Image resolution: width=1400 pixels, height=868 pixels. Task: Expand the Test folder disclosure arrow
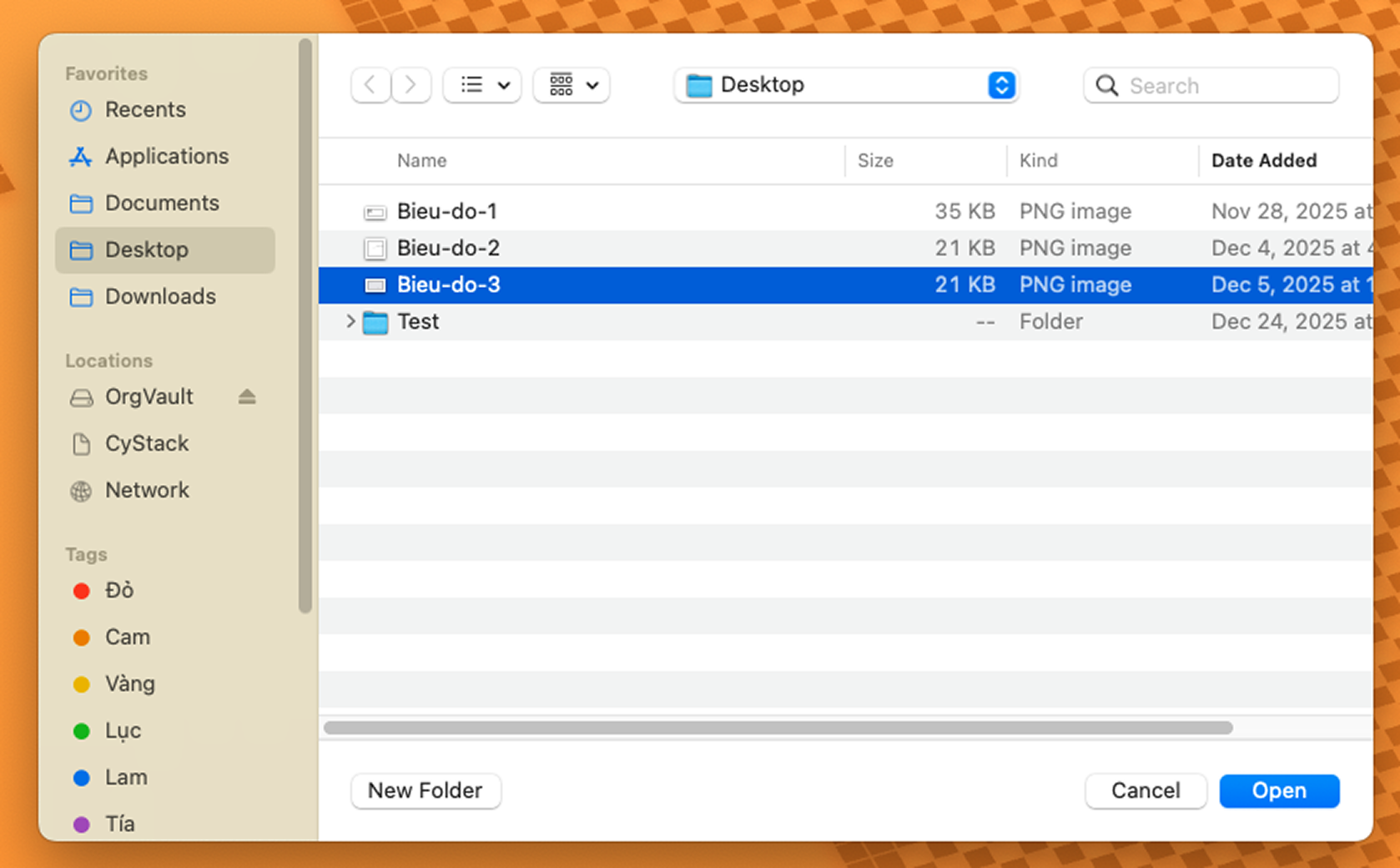point(350,321)
